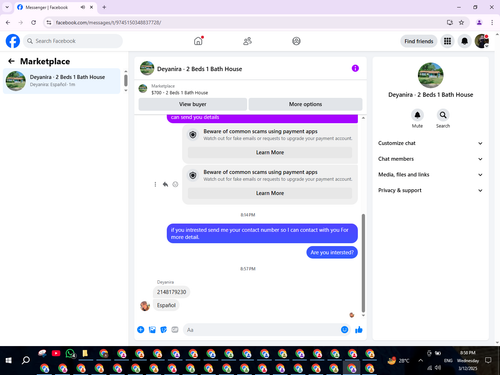Open the Windows Start menu
The width and height of the screenshot is (500, 375).
tap(9, 360)
